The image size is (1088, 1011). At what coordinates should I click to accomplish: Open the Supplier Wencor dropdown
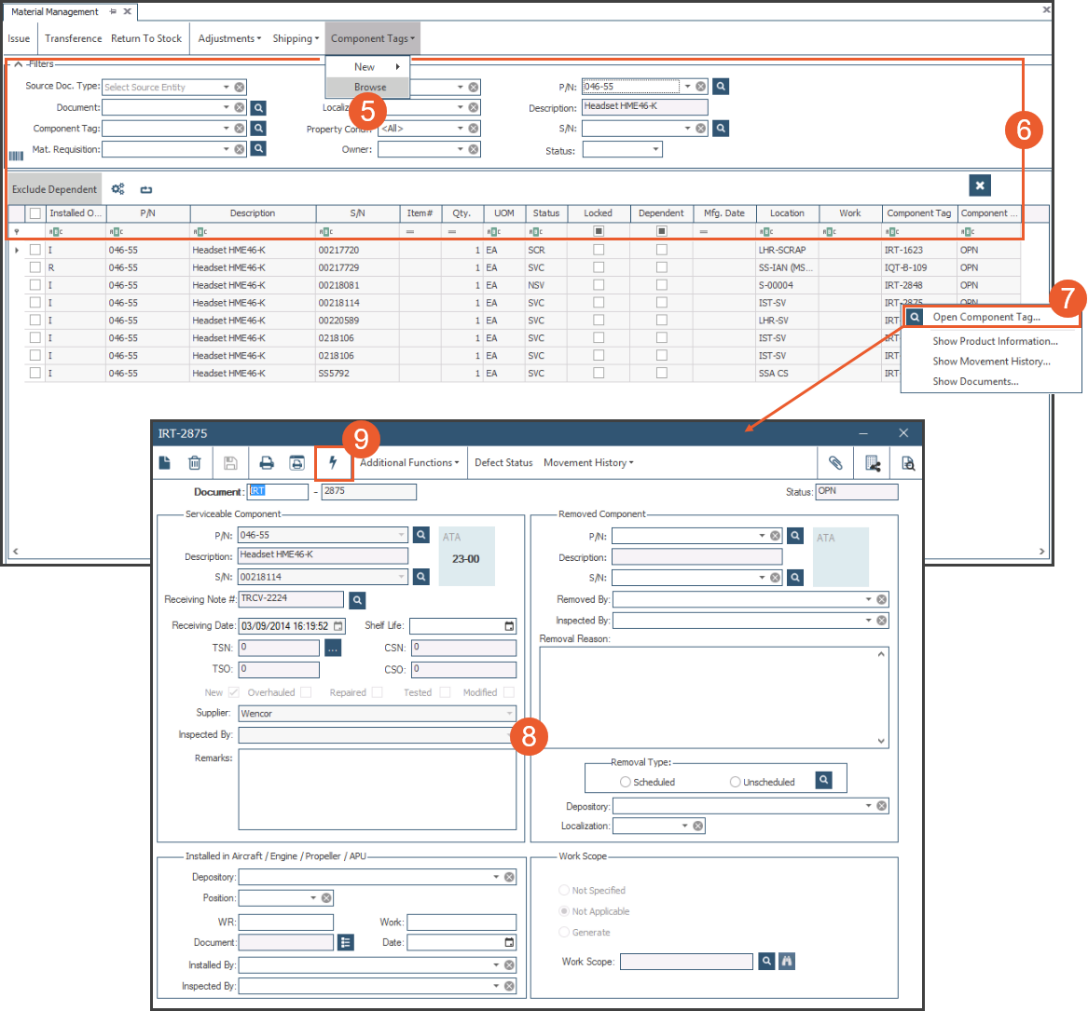[509, 713]
